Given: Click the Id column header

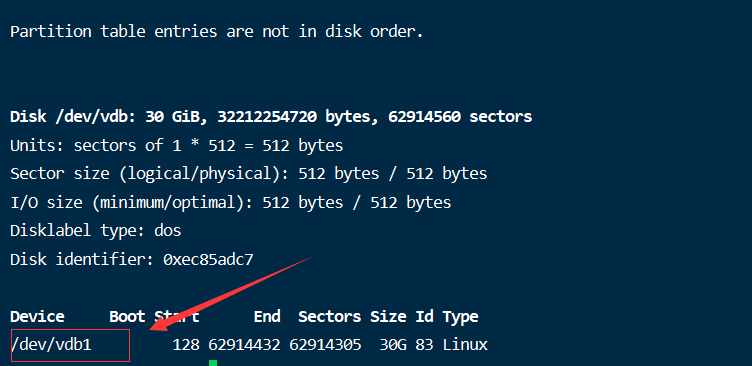Looking at the screenshot, I should pyautogui.click(x=424, y=317).
